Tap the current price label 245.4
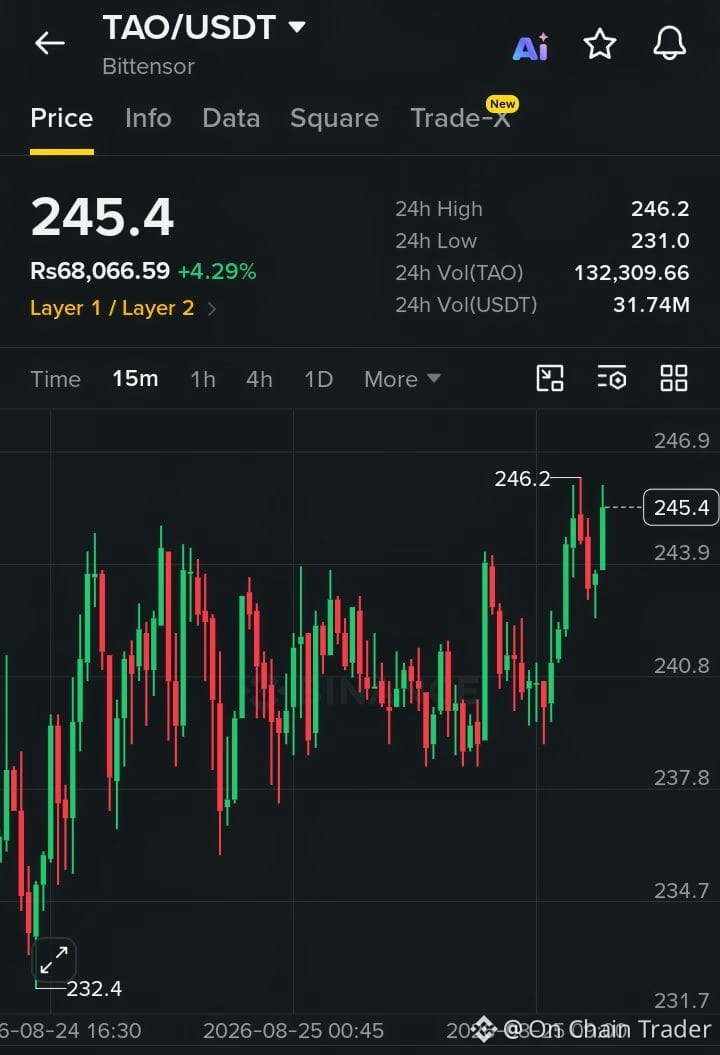This screenshot has height=1055, width=720. click(x=681, y=507)
